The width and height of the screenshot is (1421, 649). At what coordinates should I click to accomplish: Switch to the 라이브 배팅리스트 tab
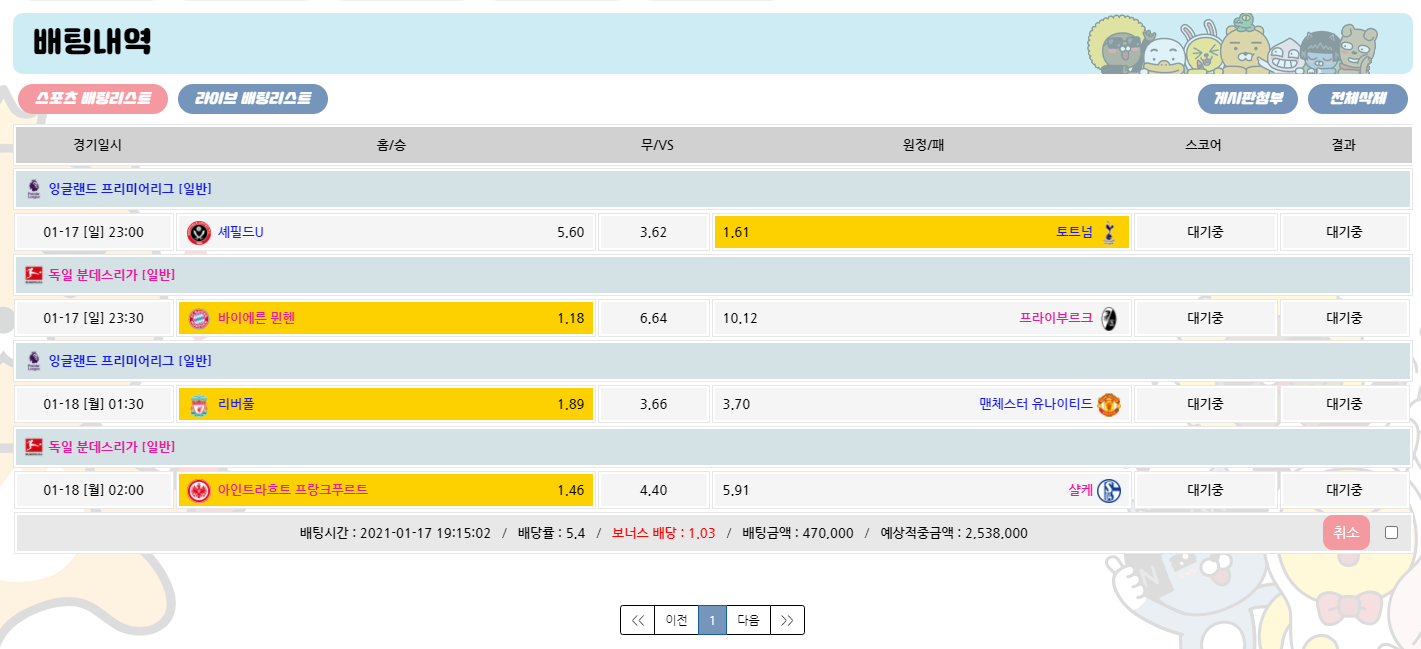tap(252, 99)
